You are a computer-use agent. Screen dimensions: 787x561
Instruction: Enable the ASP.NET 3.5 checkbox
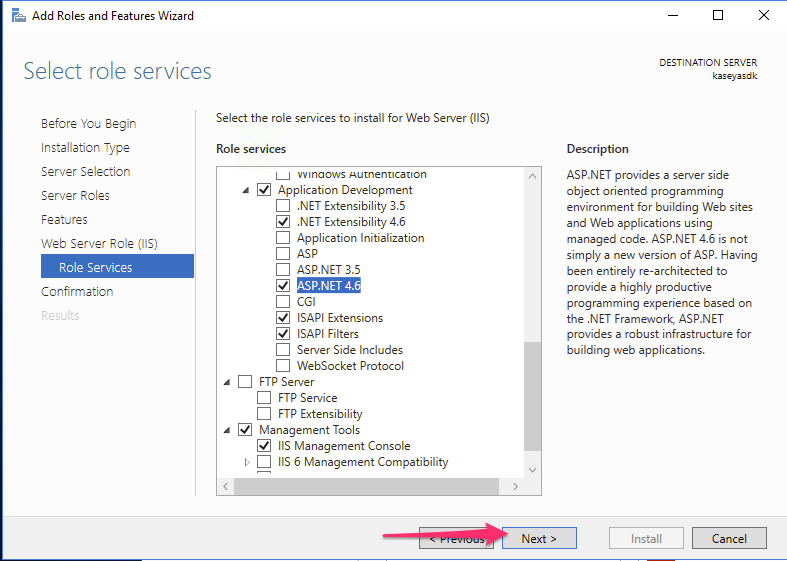pyautogui.click(x=283, y=269)
